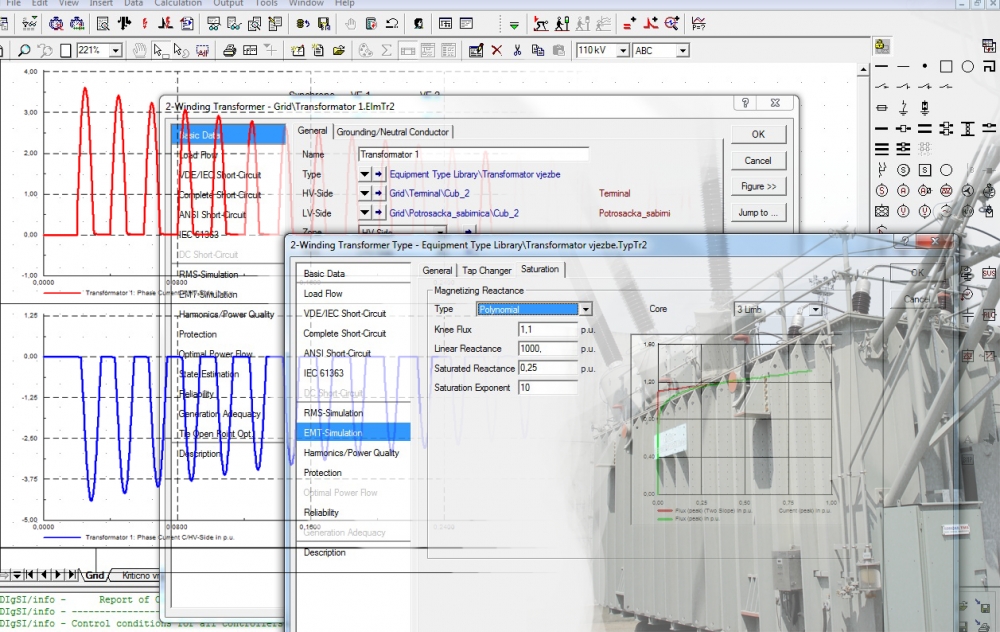Click the Figure >> button
Image resolution: width=1000 pixels, height=632 pixels.
coord(758,186)
